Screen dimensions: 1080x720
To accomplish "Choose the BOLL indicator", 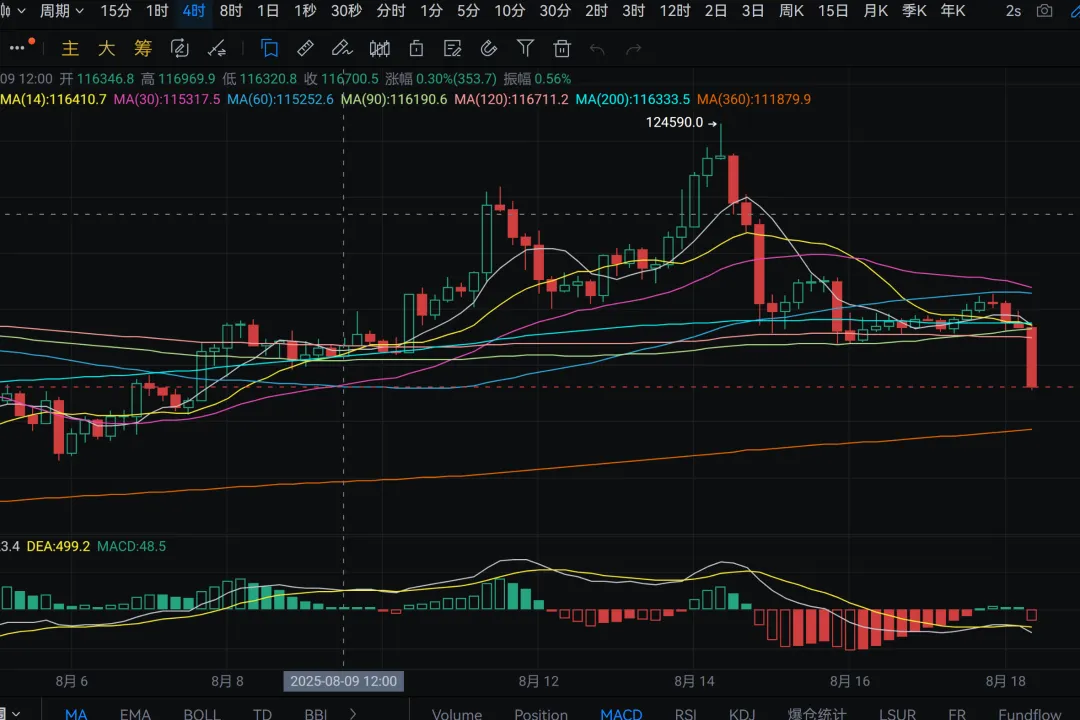I will coord(202,714).
